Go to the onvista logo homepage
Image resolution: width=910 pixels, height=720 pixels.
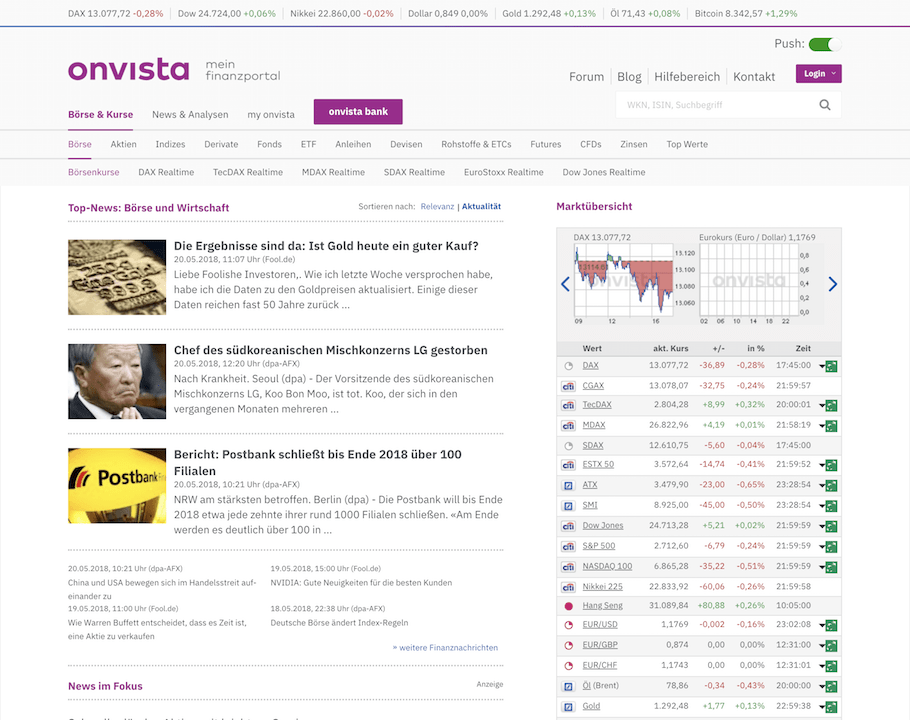pos(129,70)
